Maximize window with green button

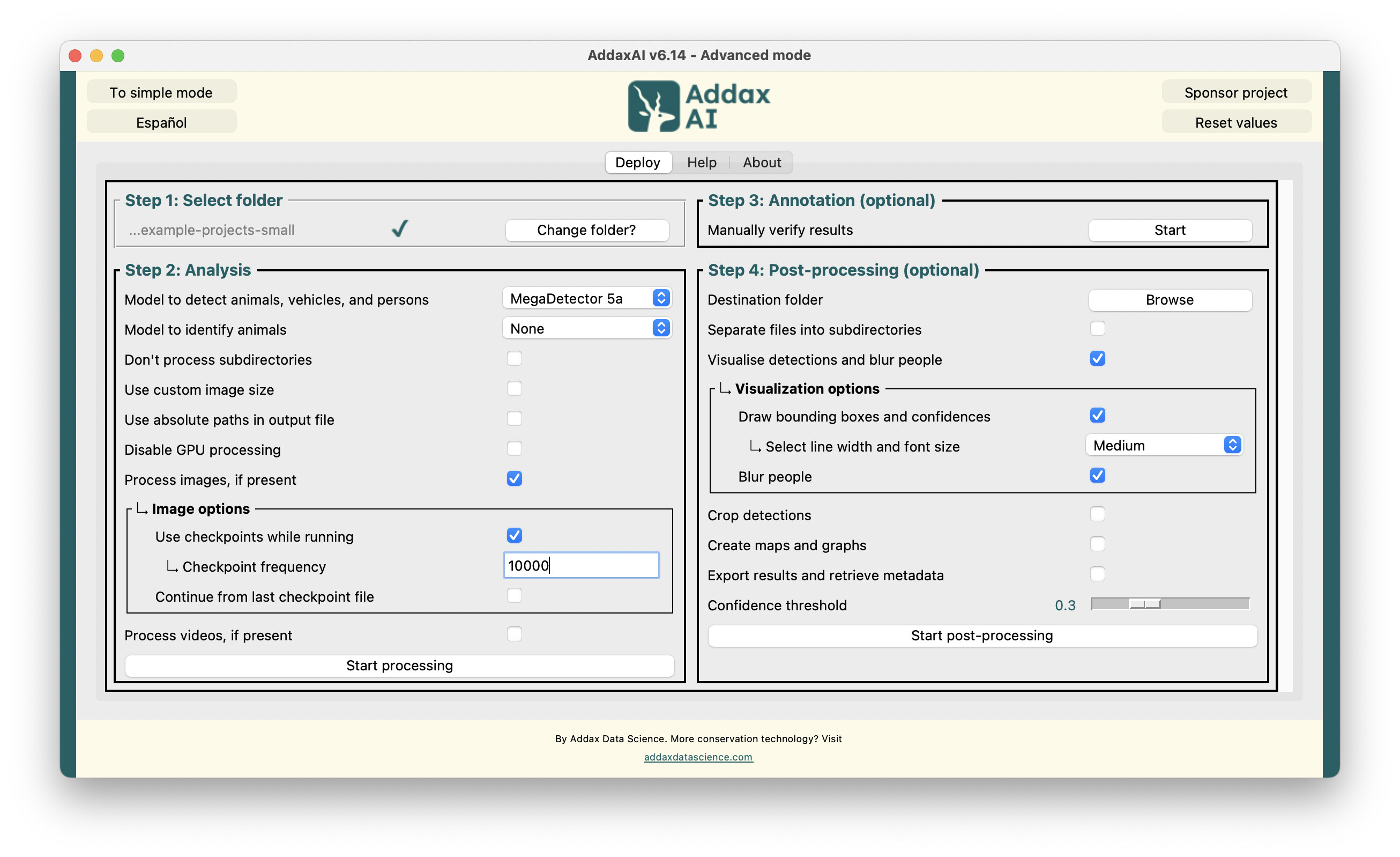pyautogui.click(x=118, y=55)
